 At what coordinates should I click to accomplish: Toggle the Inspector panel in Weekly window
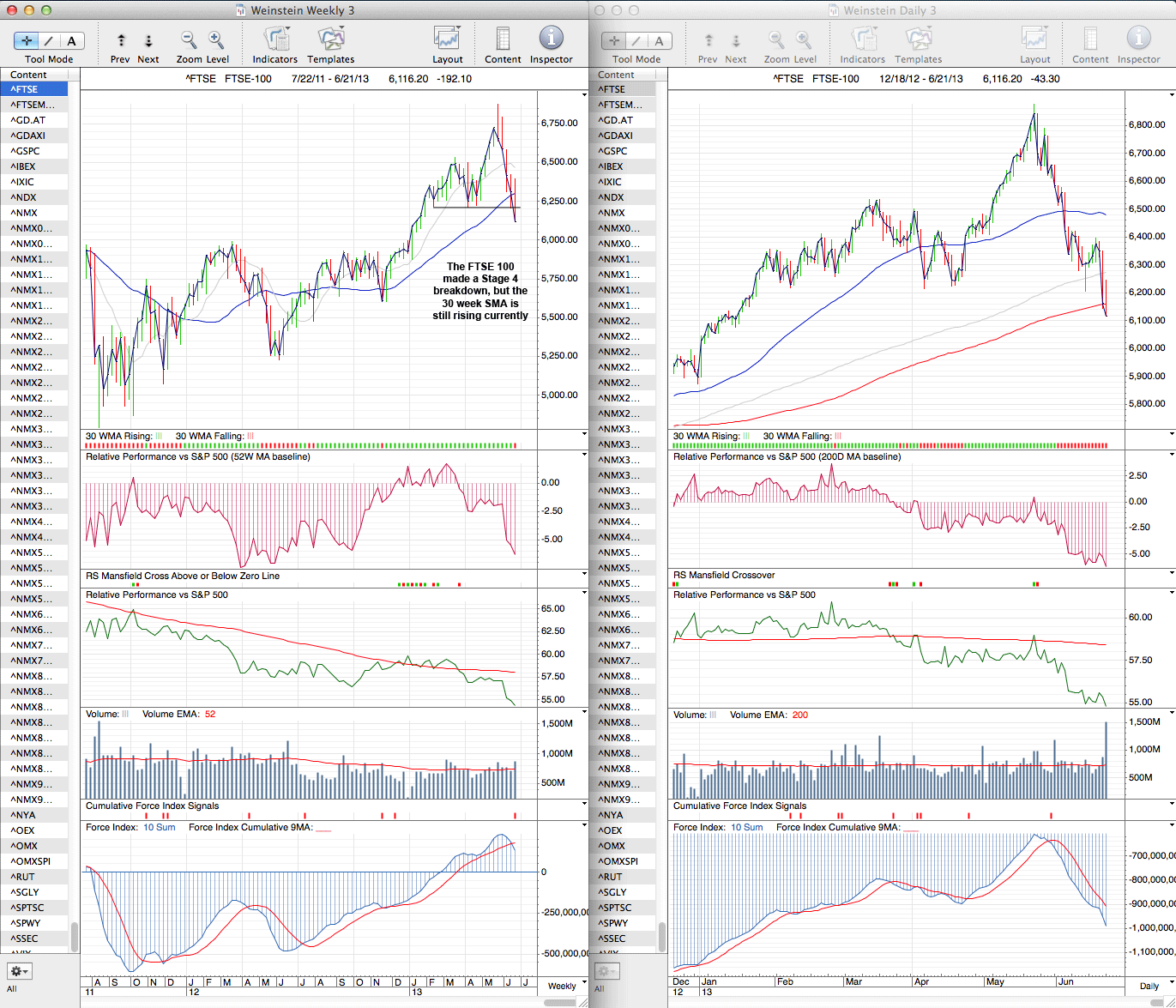(x=551, y=40)
